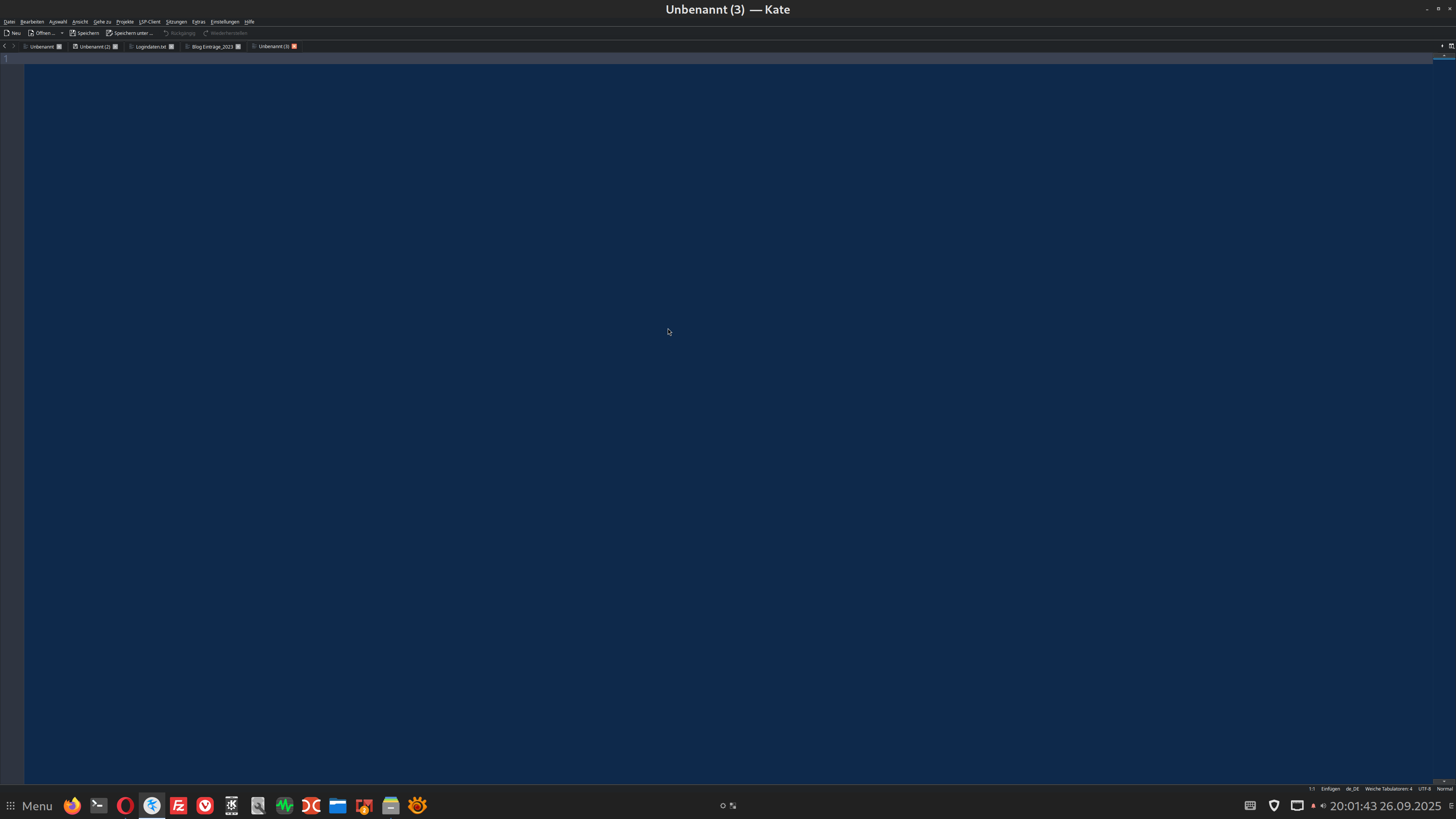1456x819 pixels.
Task: Click Speichern unter save-as icon
Action: (109, 33)
